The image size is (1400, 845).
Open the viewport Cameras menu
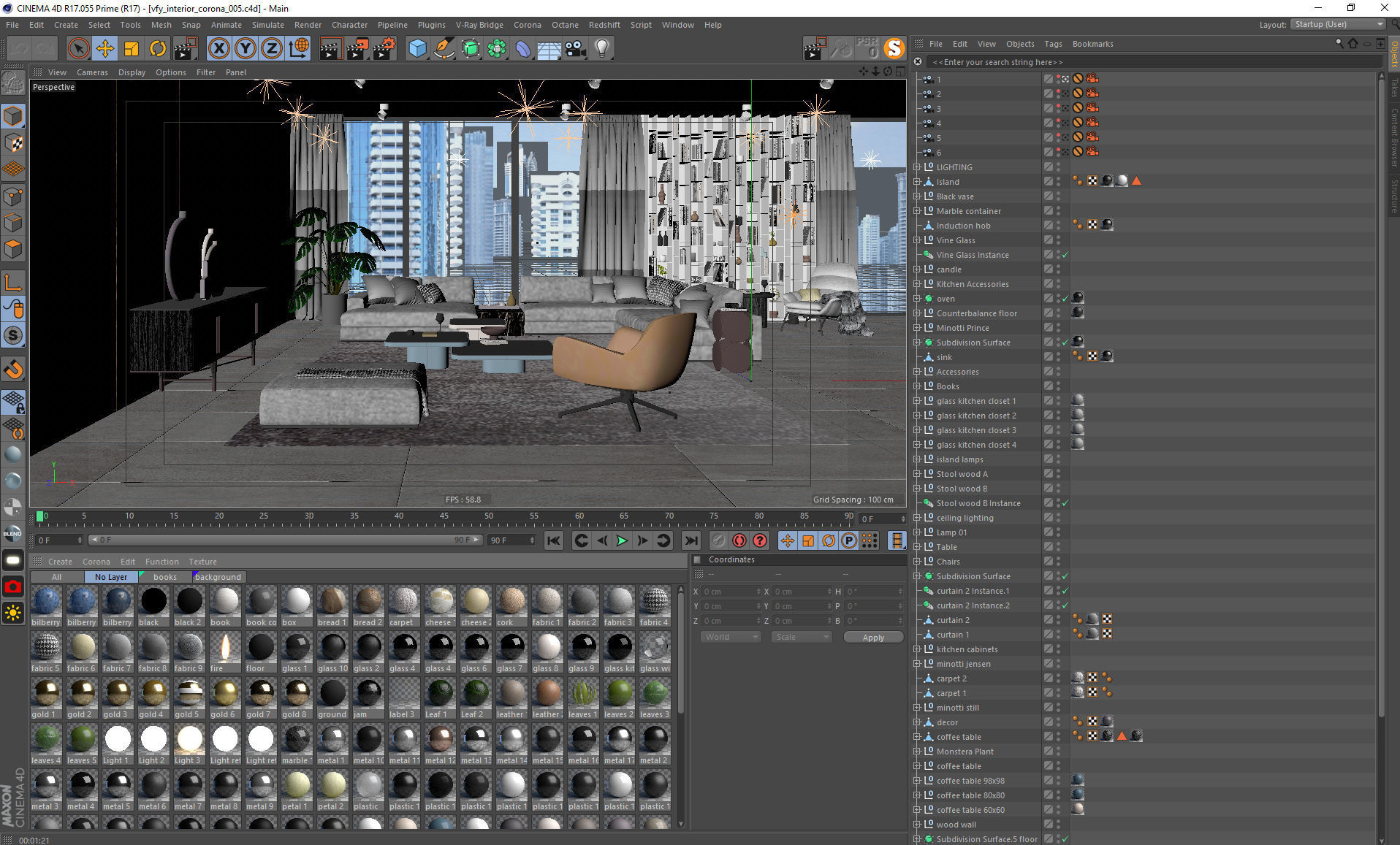click(x=92, y=72)
